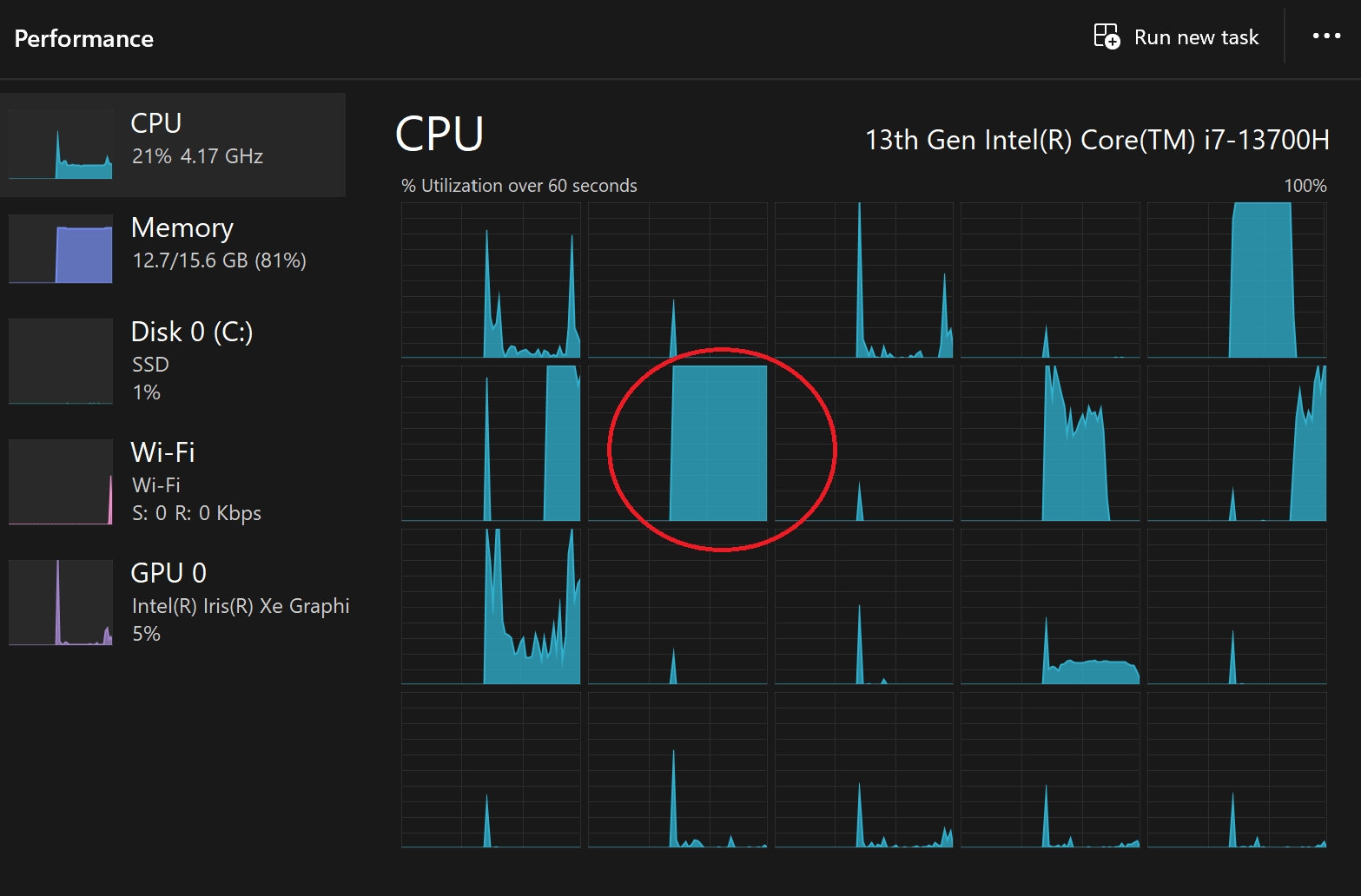Click the bottom-left logical processor graph

click(491, 770)
